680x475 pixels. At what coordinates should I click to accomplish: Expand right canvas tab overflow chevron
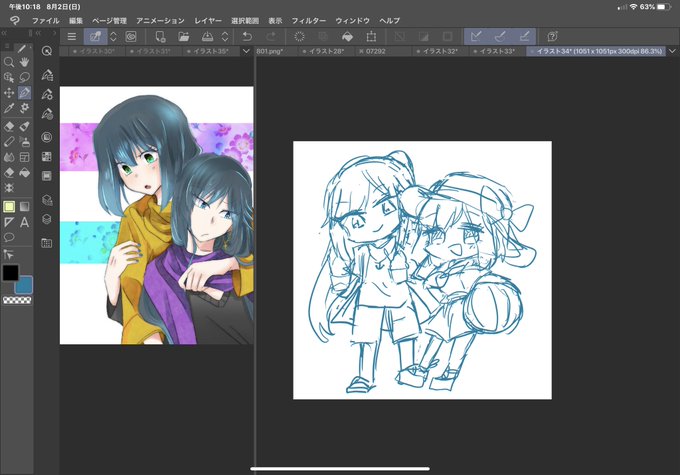coord(672,51)
